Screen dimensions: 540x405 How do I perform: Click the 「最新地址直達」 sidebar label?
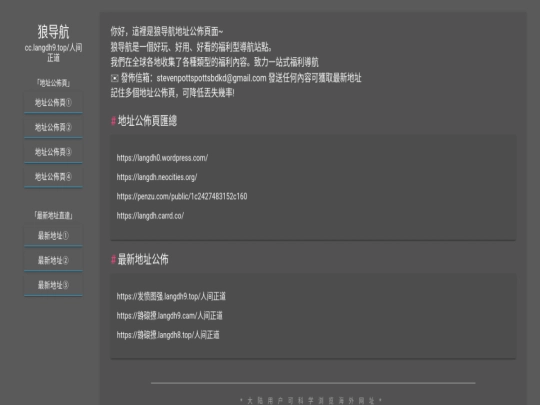click(x=53, y=216)
